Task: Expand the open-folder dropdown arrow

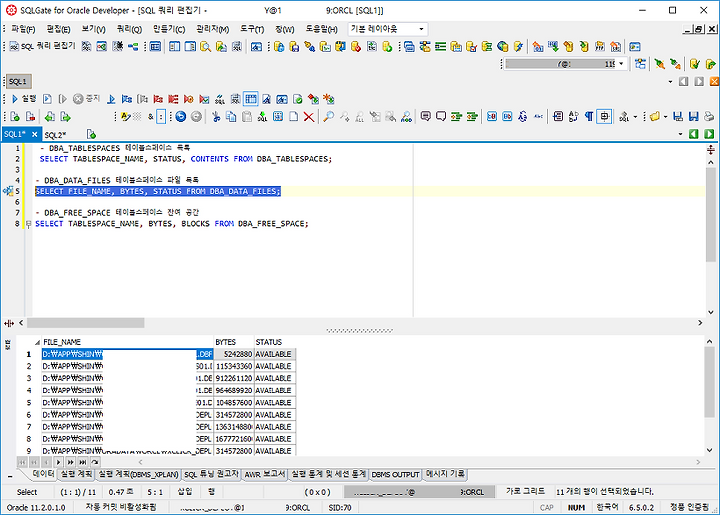Action: coord(665,117)
